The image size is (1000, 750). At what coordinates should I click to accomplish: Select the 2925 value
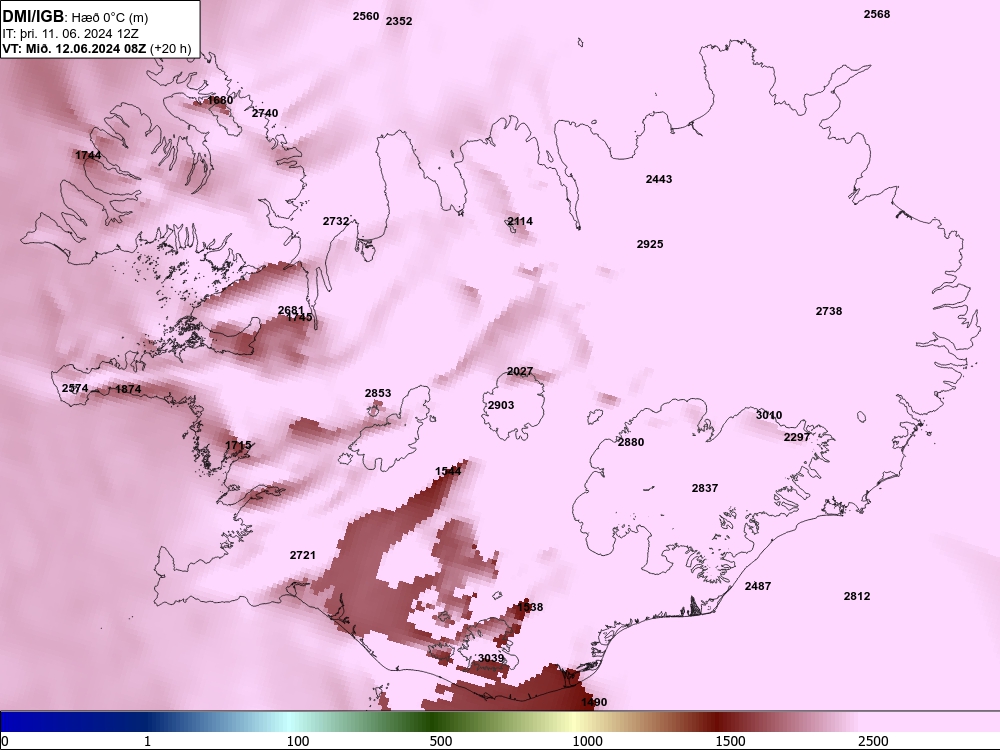(x=650, y=244)
